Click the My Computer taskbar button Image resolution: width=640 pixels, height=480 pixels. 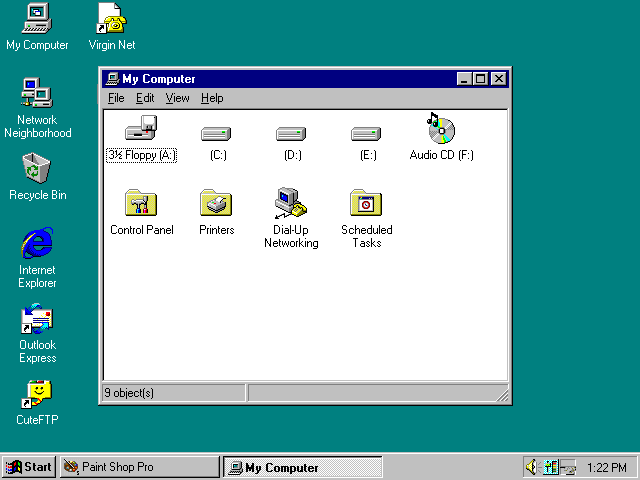(302, 467)
